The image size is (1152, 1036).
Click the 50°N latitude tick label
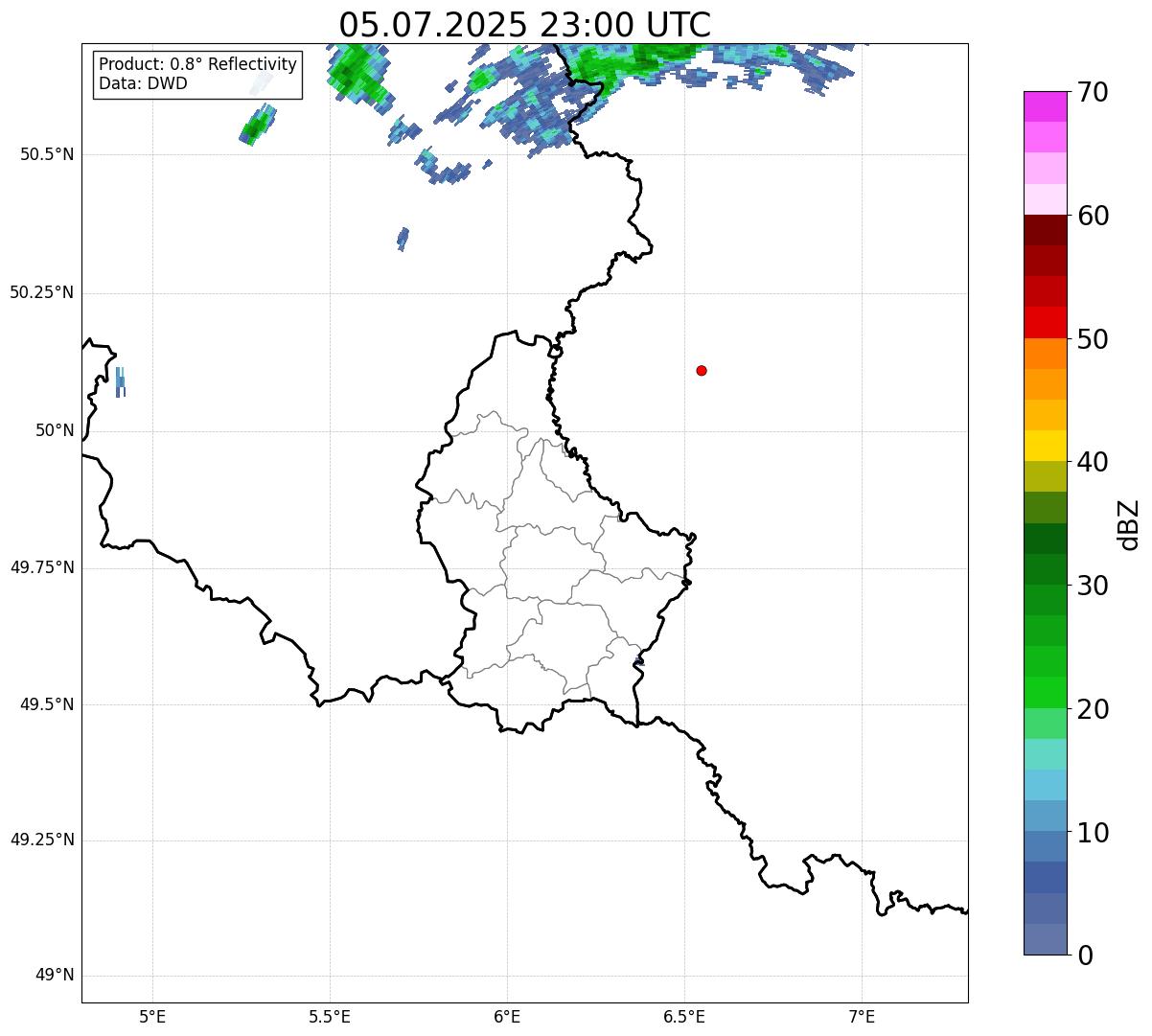55,430
